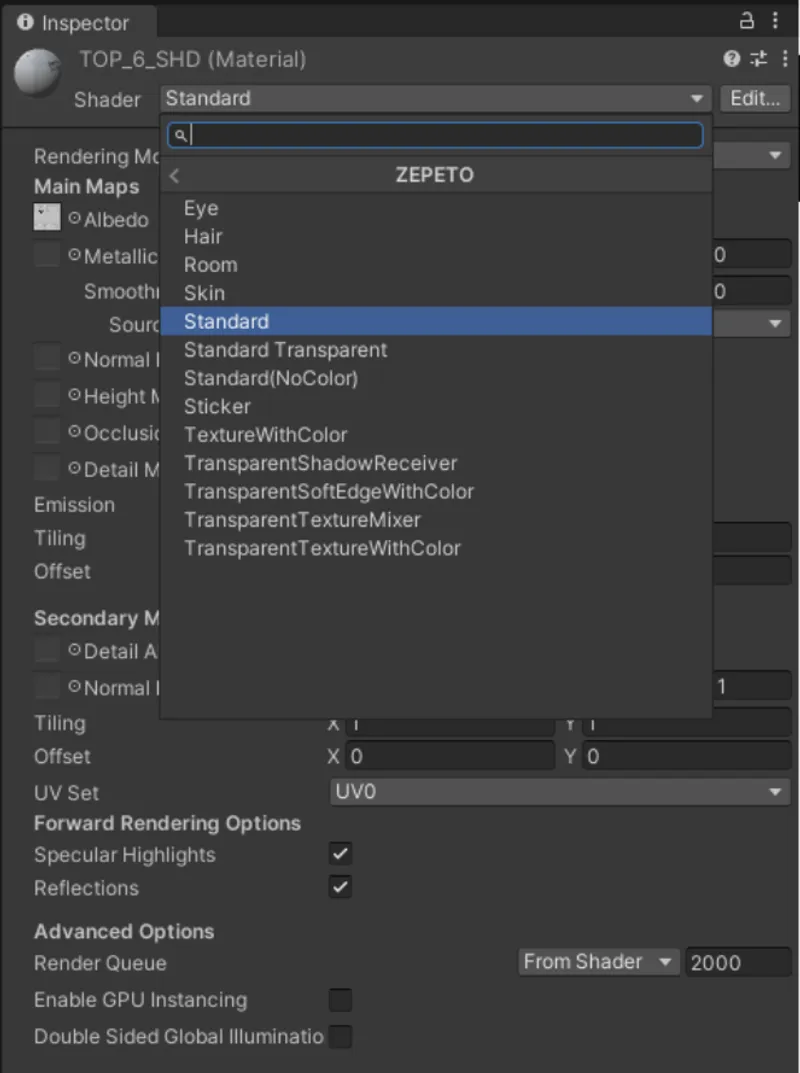The height and width of the screenshot is (1073, 800).
Task: Click the Albedo texture thumbnail slot
Action: coord(46,218)
